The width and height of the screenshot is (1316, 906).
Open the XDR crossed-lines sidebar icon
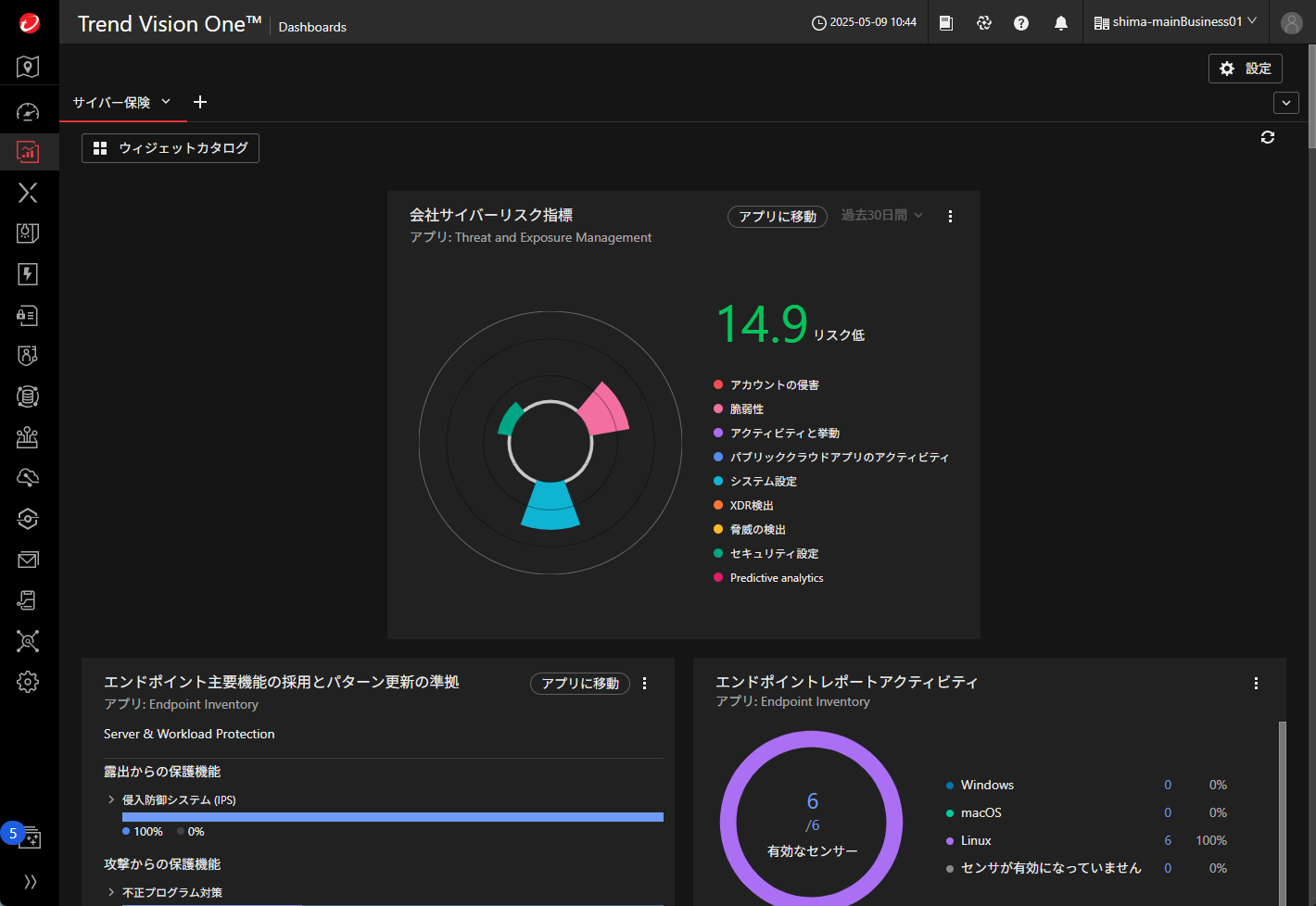tap(28, 193)
